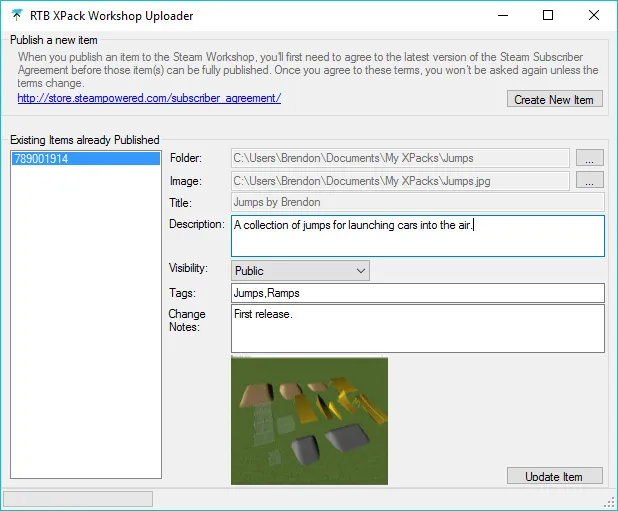Click the 'Description:' label
618x511 pixels.
coord(197,224)
